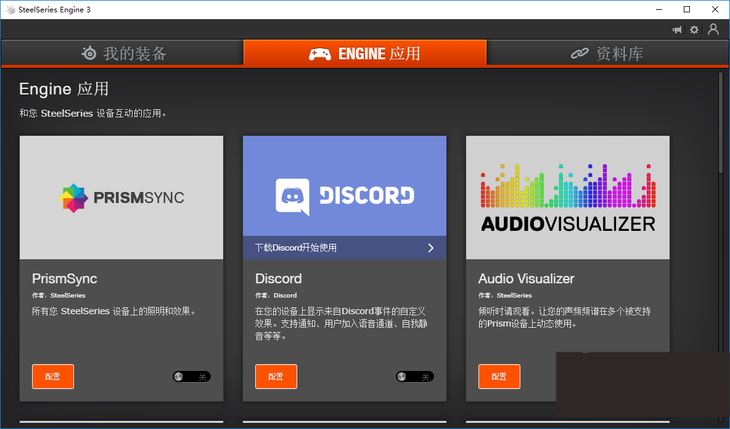Click the 作者: Discord author text

click(276, 295)
